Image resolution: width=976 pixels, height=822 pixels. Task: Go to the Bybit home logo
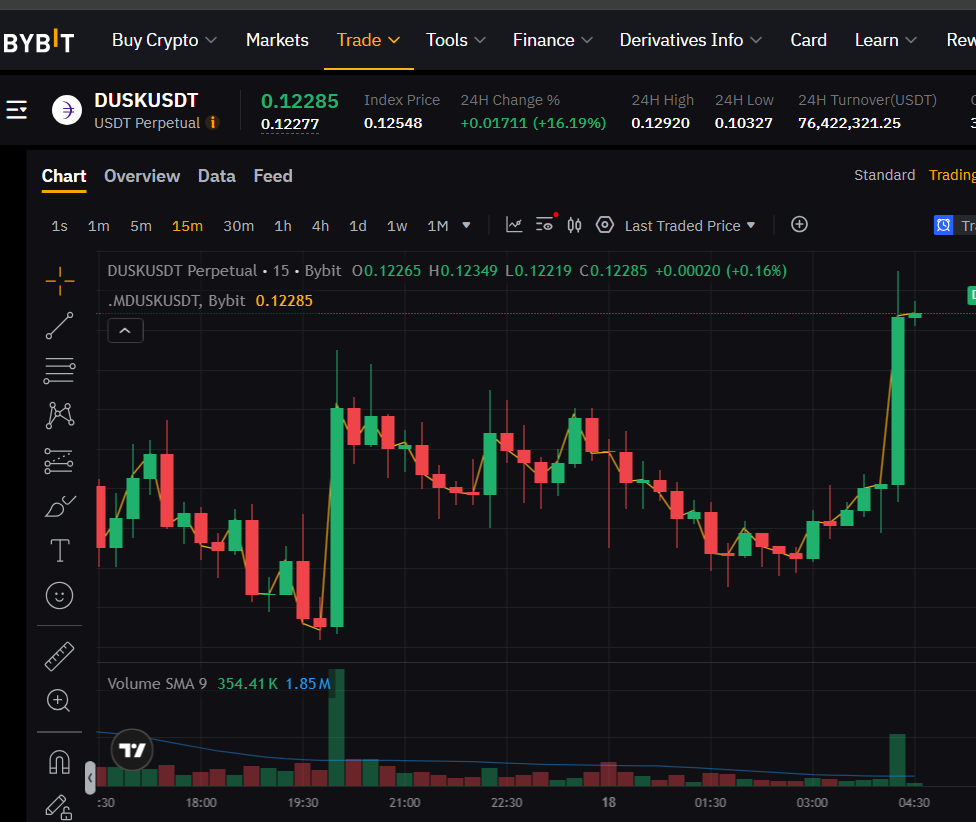39,41
